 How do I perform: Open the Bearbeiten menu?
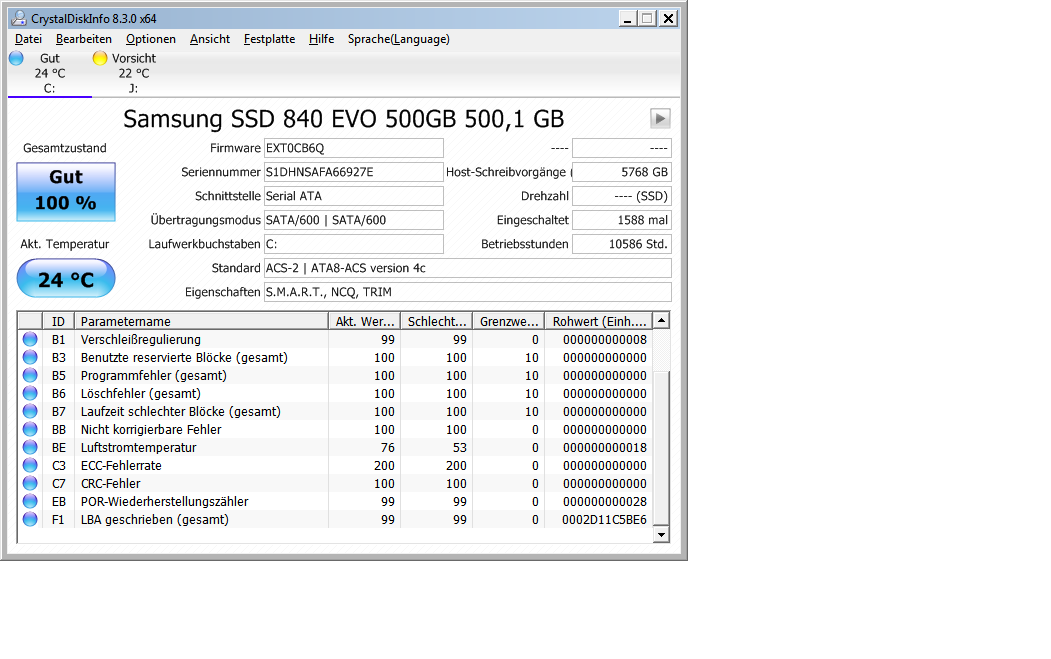point(84,39)
